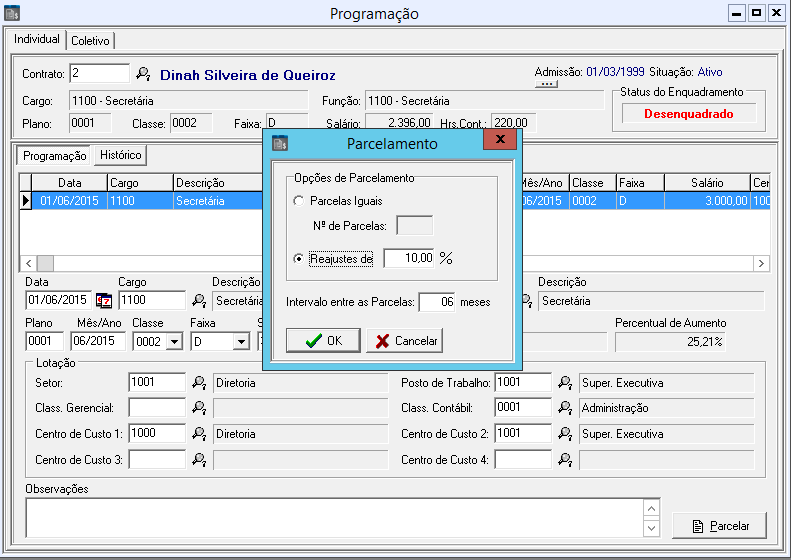The height and width of the screenshot is (560, 791).
Task: Click lookup icon for Class. Contábil
Action: (565, 407)
